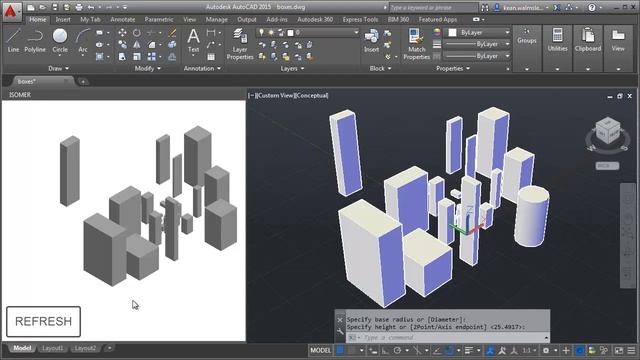The height and width of the screenshot is (360, 640).
Task: Click the viewport controls [-] label
Action: point(251,96)
